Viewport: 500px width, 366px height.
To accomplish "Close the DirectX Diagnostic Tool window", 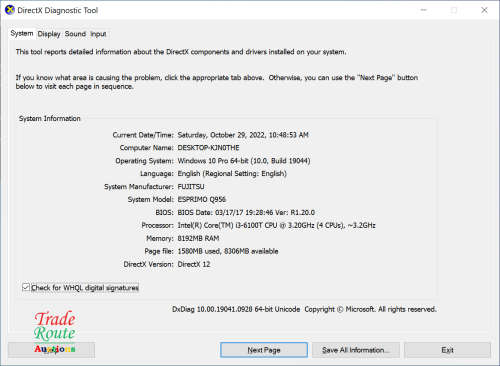I will [484, 10].
